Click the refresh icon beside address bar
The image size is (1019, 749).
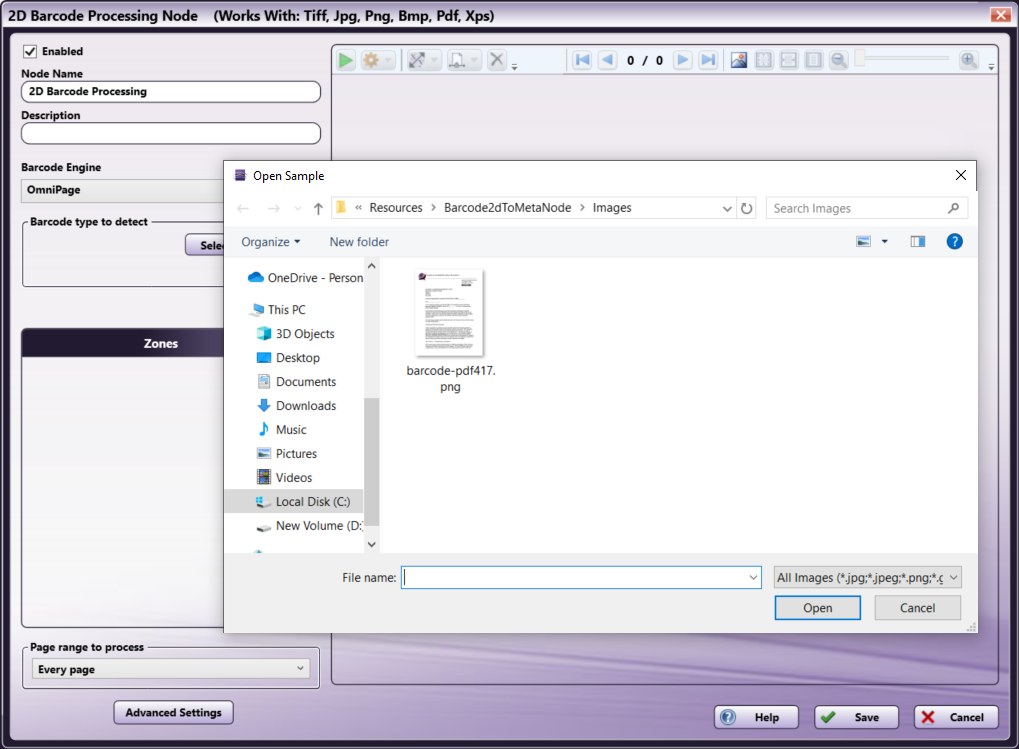pos(747,209)
